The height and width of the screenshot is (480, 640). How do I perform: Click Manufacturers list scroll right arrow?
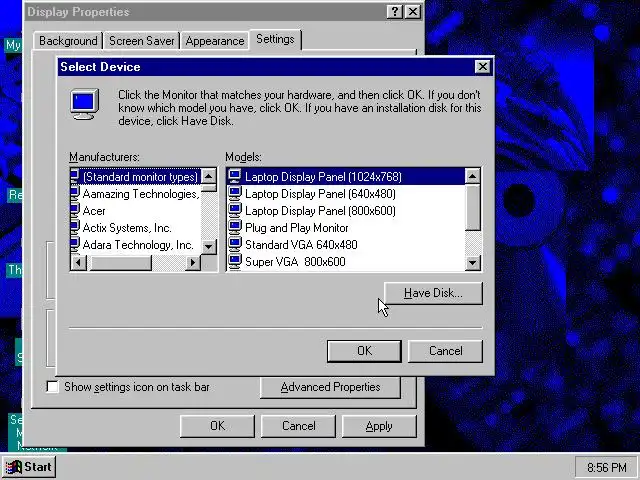tap(193, 262)
